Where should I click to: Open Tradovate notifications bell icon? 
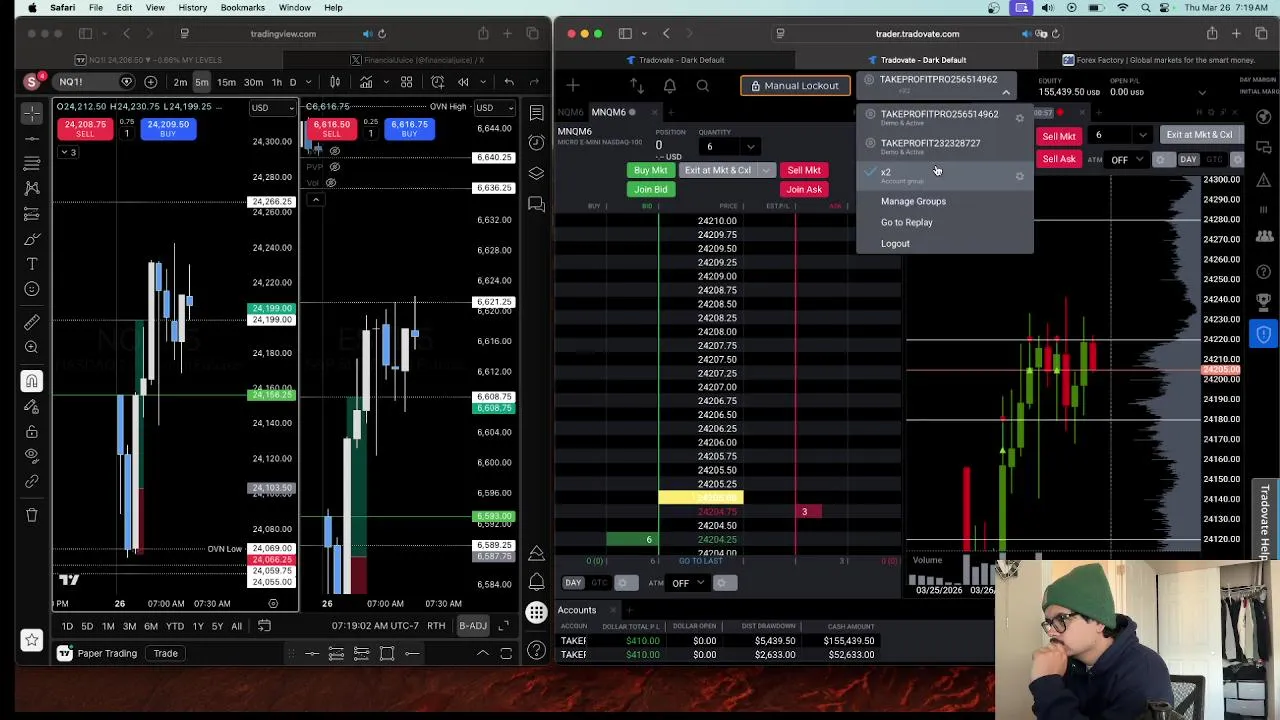point(670,86)
